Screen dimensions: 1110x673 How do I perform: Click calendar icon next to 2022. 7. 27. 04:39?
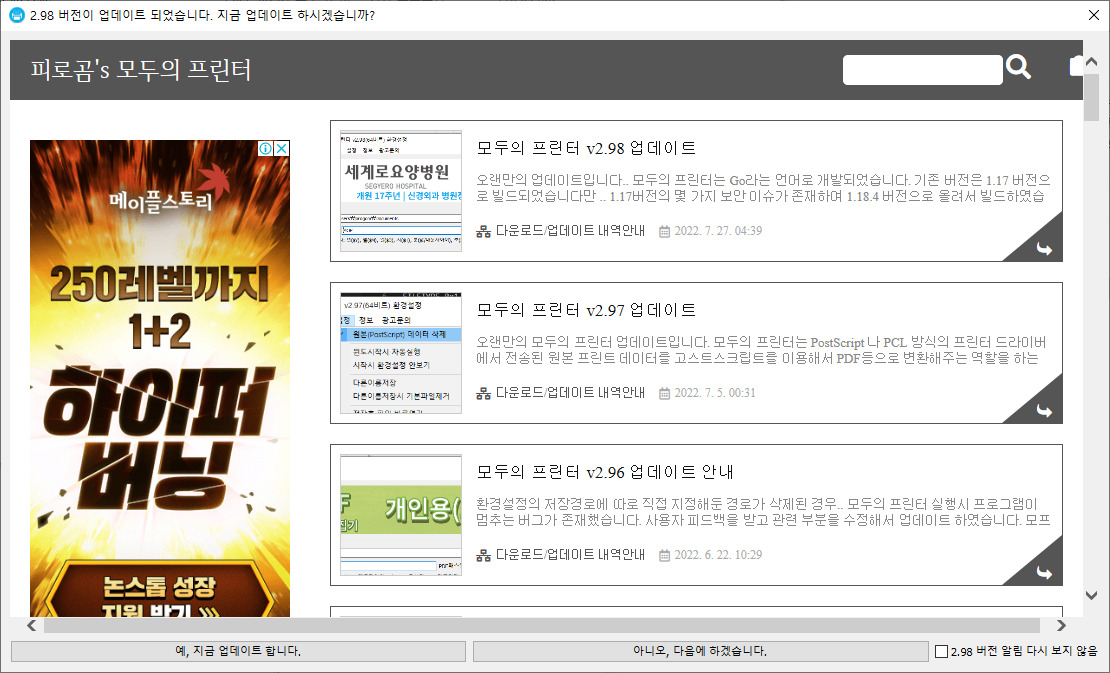click(x=664, y=231)
